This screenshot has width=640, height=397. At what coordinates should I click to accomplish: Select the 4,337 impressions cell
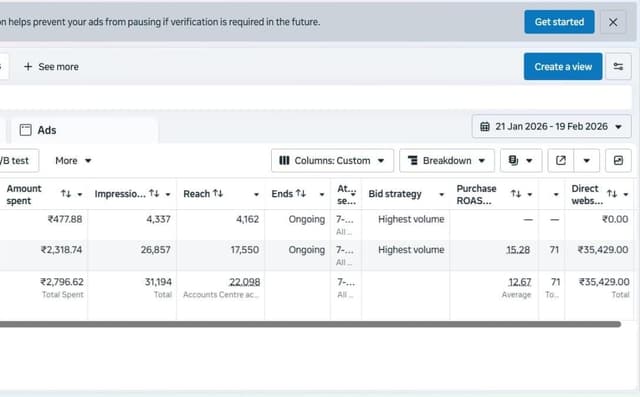tap(158, 220)
